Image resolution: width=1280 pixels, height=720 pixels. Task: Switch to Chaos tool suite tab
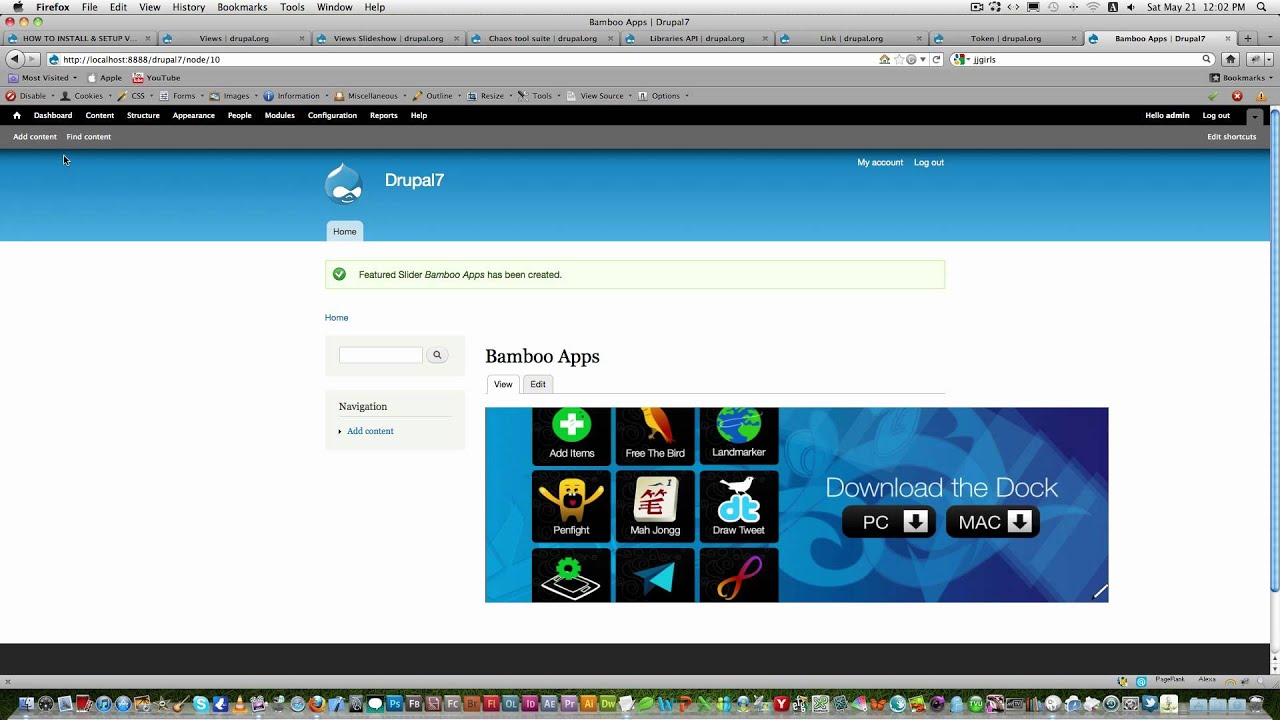[542, 39]
